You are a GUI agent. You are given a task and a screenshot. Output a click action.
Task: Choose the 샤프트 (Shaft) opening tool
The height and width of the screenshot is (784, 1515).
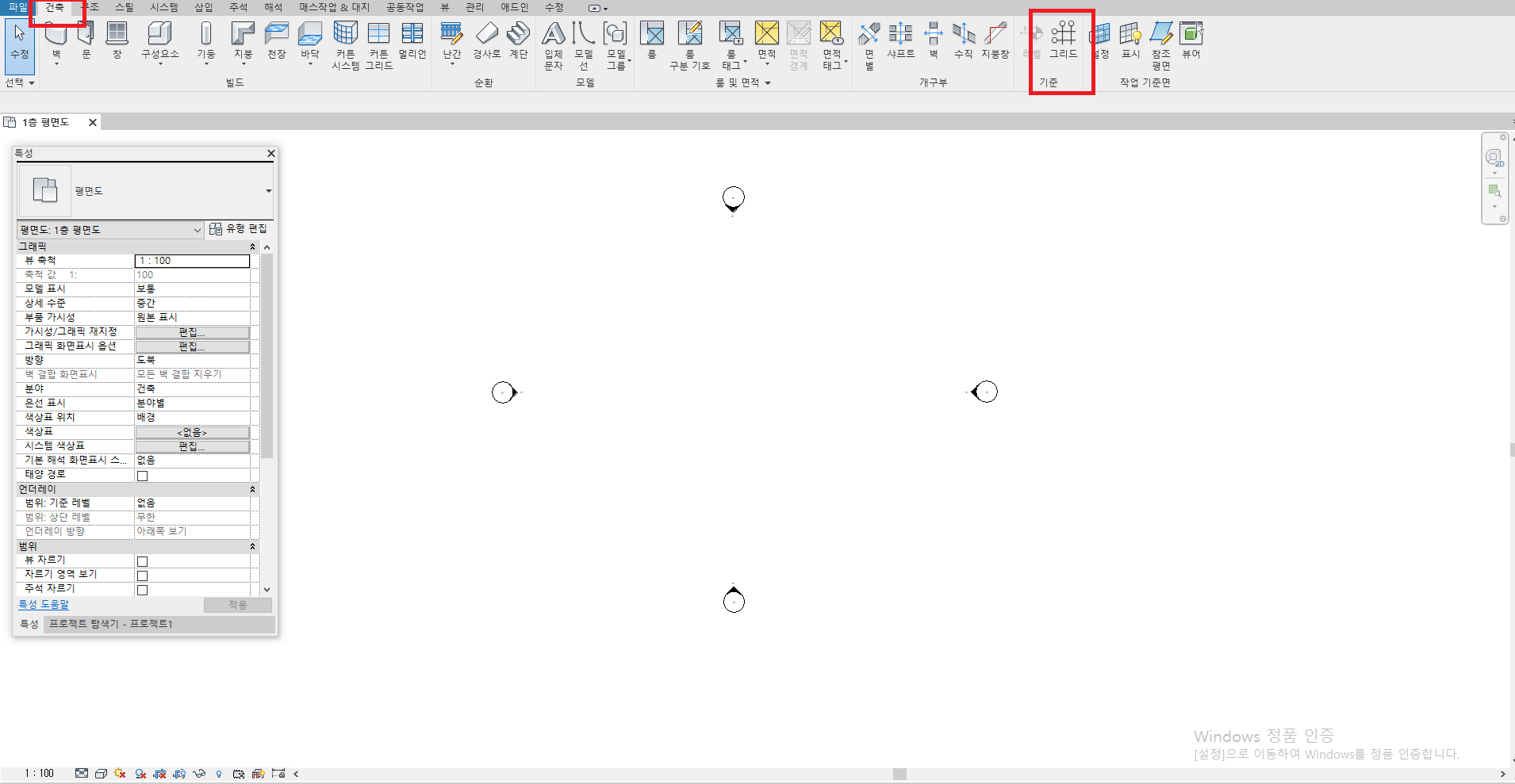(900, 40)
